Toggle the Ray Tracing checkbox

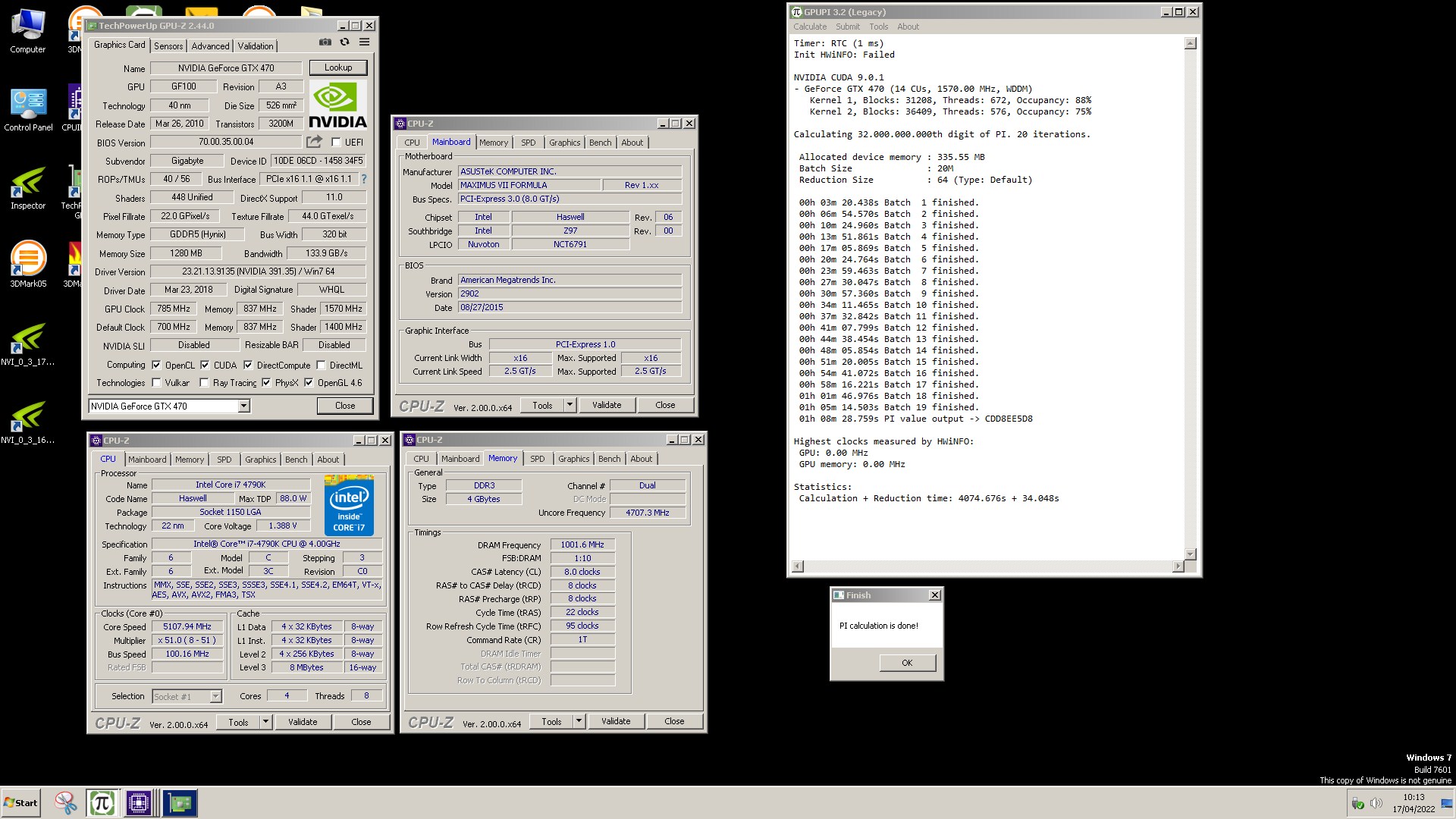coord(204,383)
